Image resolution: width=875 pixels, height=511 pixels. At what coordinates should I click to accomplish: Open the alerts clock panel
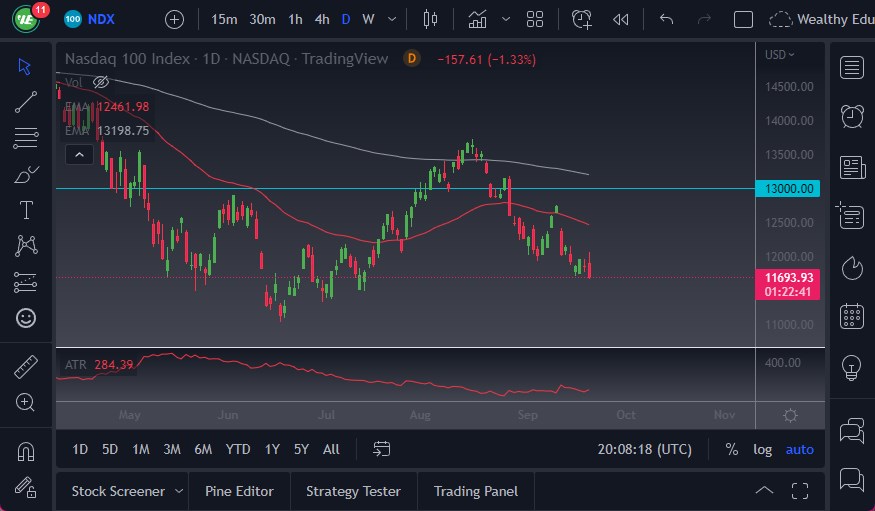click(852, 117)
